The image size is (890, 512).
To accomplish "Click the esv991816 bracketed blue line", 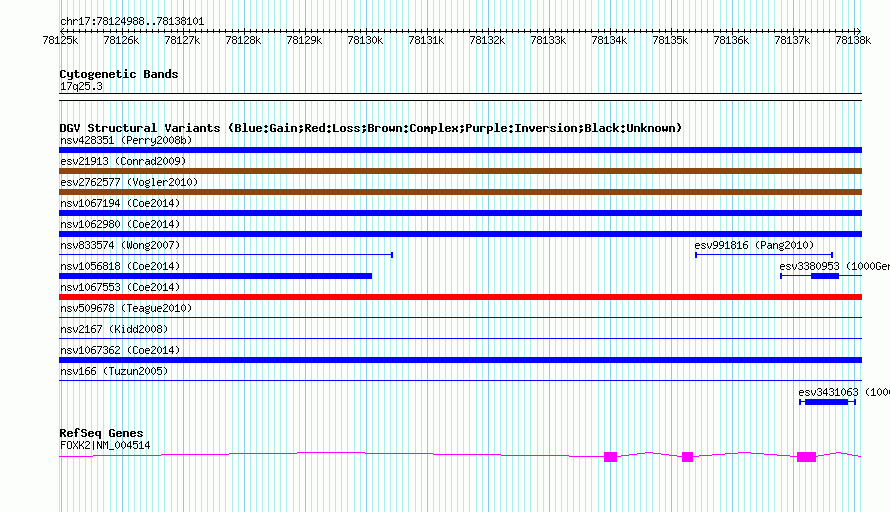I will (x=764, y=255).
